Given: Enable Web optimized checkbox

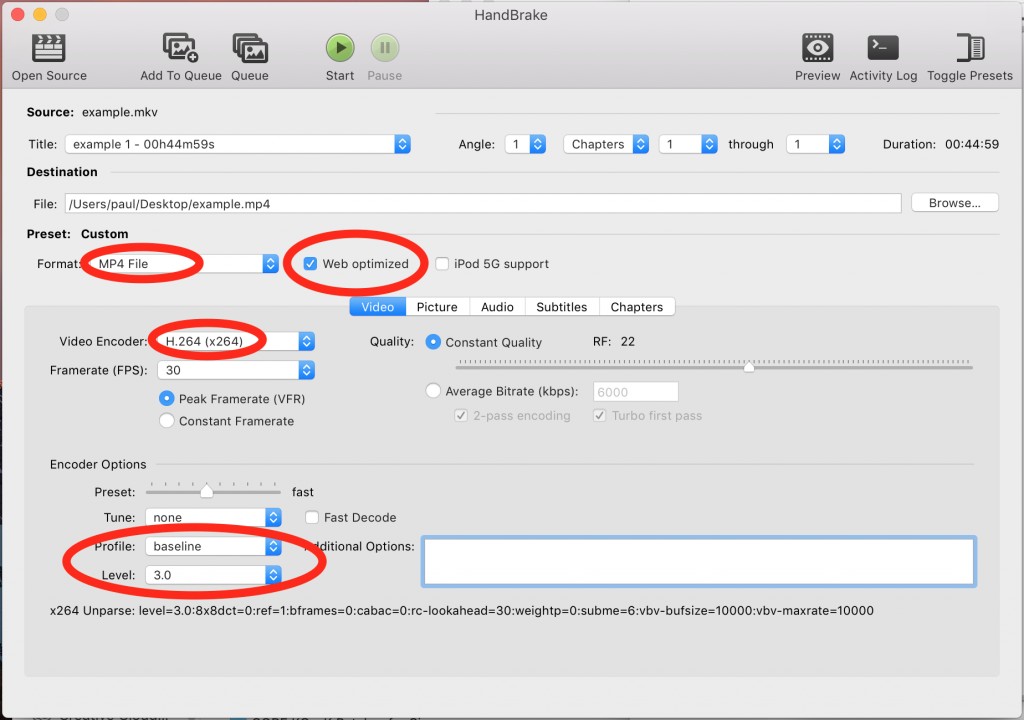Looking at the screenshot, I should pyautogui.click(x=311, y=264).
